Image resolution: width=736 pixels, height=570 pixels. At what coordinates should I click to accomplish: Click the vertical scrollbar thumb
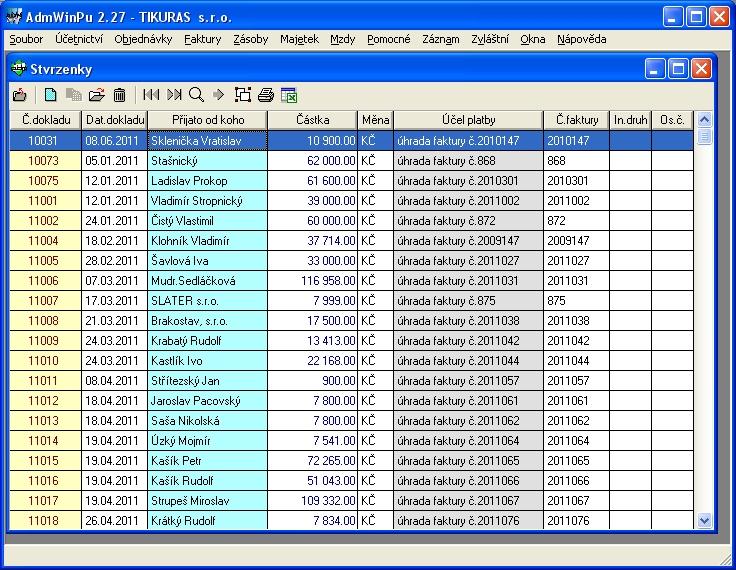pyautogui.click(x=704, y=137)
